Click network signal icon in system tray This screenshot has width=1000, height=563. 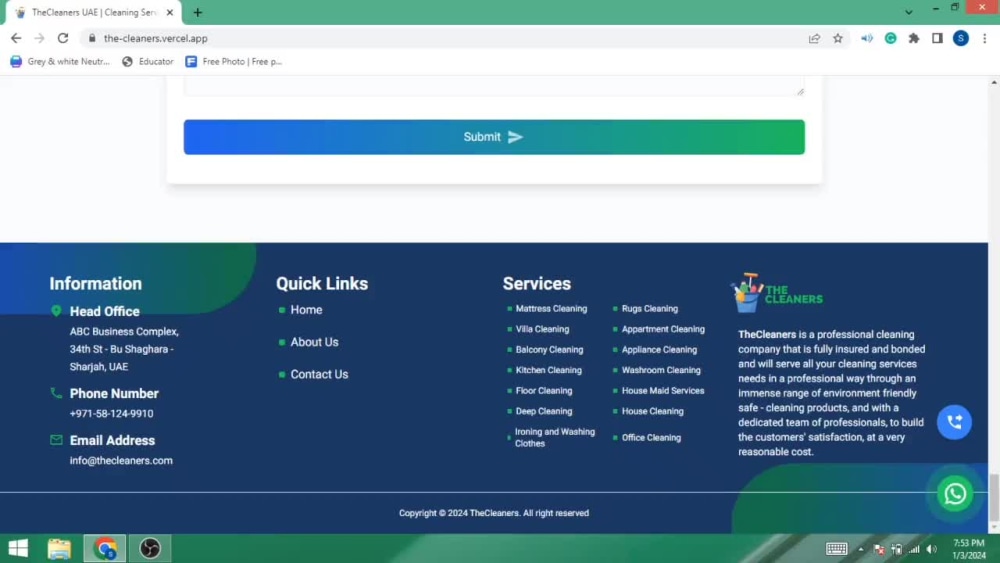point(914,549)
